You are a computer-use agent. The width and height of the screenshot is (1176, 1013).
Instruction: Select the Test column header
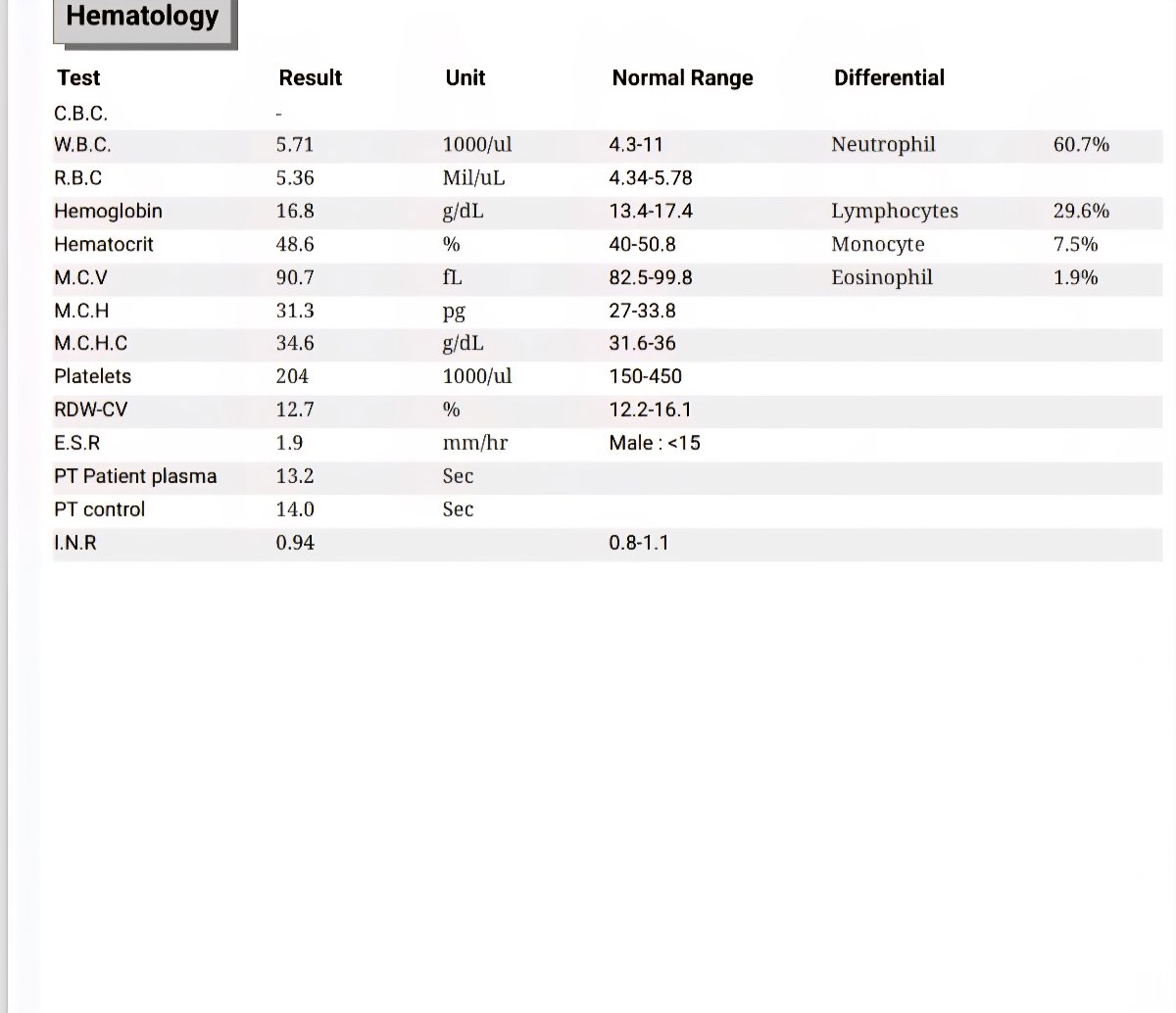(x=78, y=78)
